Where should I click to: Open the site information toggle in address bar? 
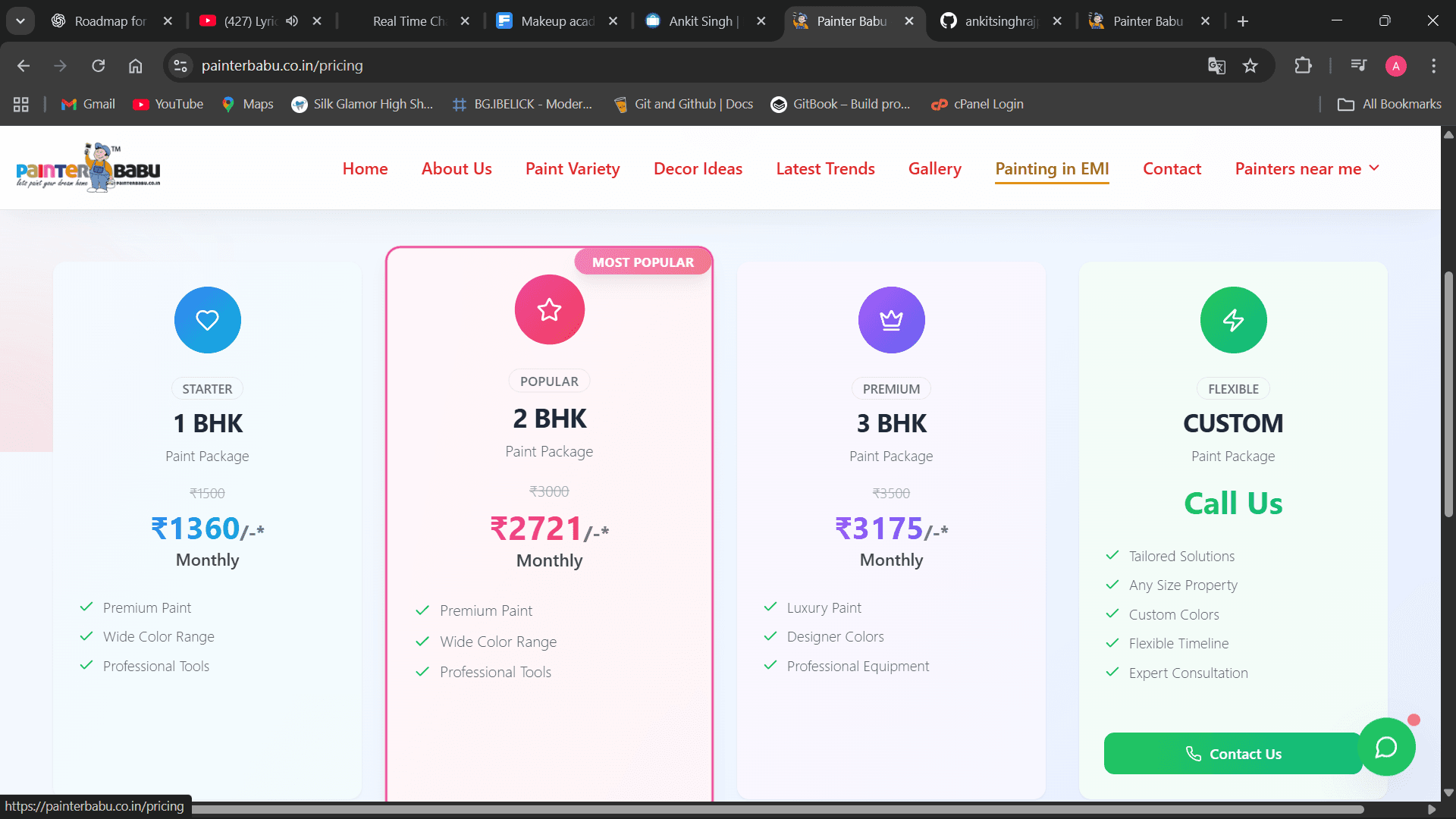(x=180, y=66)
